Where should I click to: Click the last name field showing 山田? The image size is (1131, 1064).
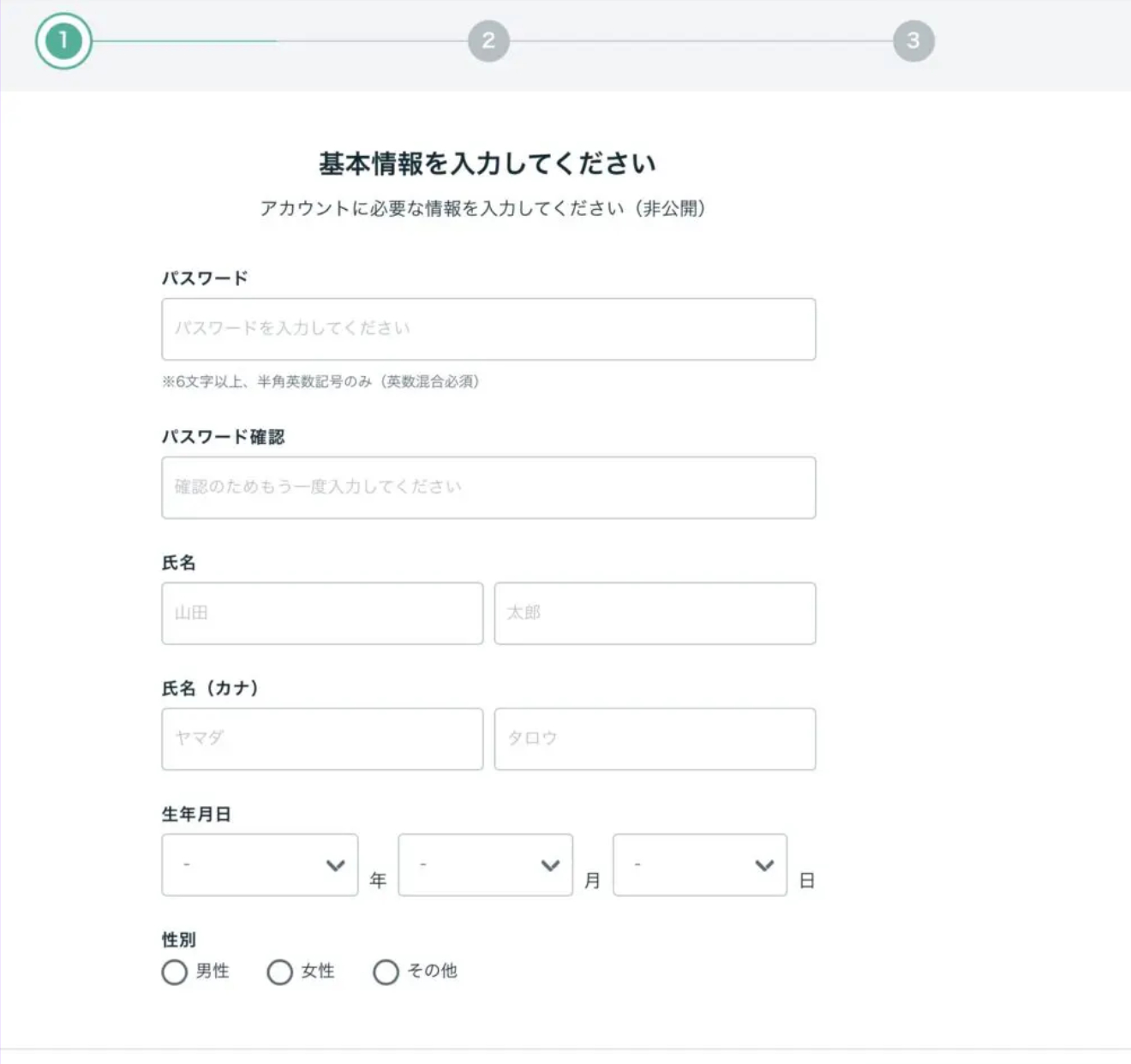click(x=322, y=613)
